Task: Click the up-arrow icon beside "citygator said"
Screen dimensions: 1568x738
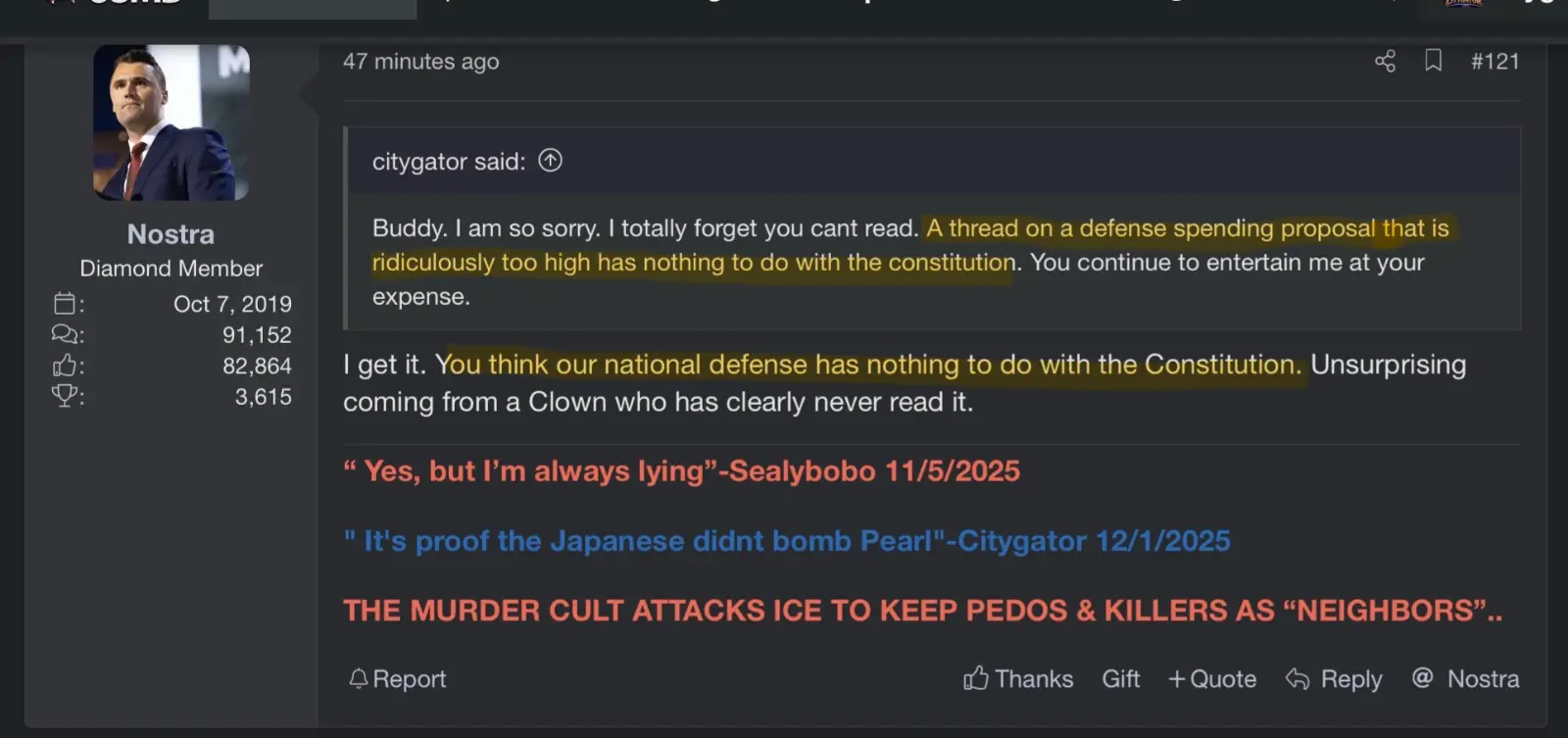Action: tap(551, 161)
